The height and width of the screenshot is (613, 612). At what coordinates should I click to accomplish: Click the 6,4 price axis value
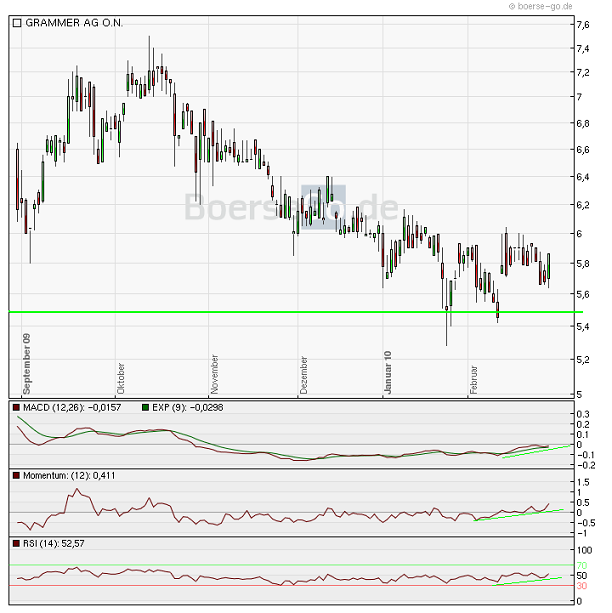(582, 177)
